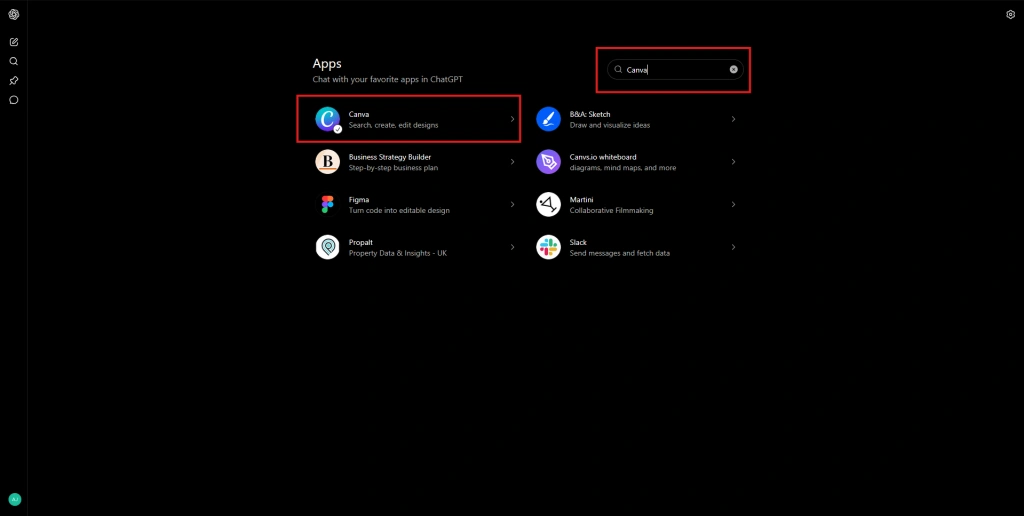Open the chat bubble icon in sidebar
This screenshot has height=516, width=1024.
click(x=14, y=100)
